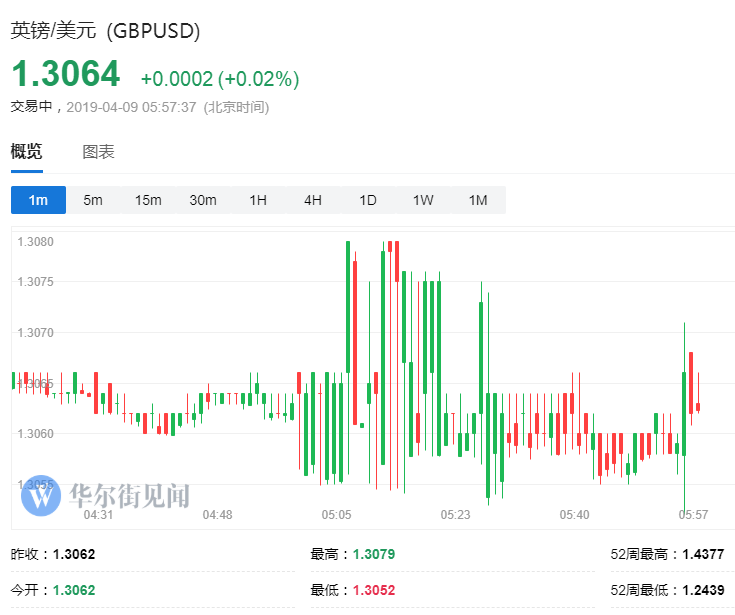The image size is (735, 615).
Task: Choose the 5m chart interval
Action: pyautogui.click(x=93, y=200)
